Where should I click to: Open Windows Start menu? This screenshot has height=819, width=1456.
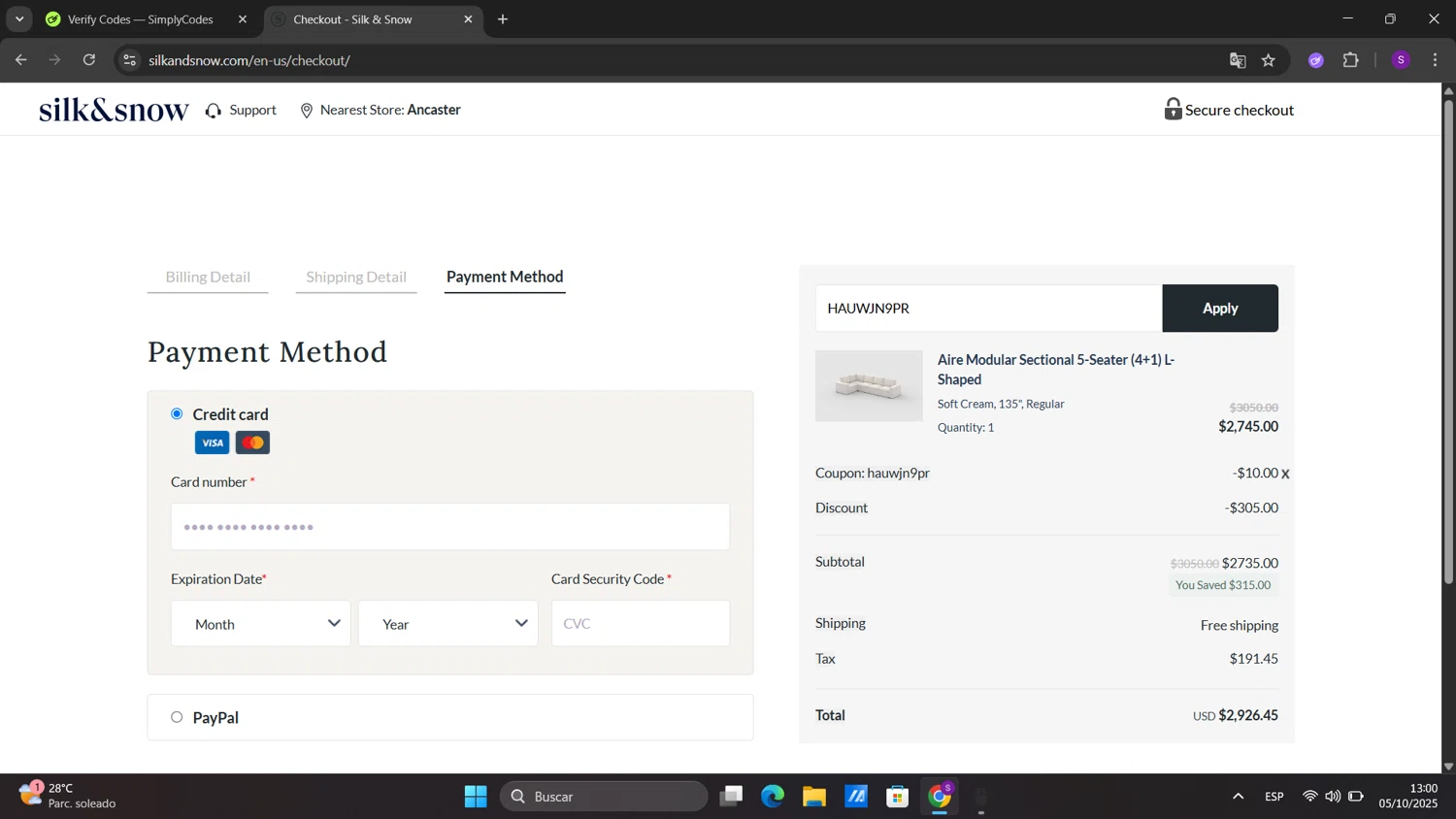tap(476, 797)
